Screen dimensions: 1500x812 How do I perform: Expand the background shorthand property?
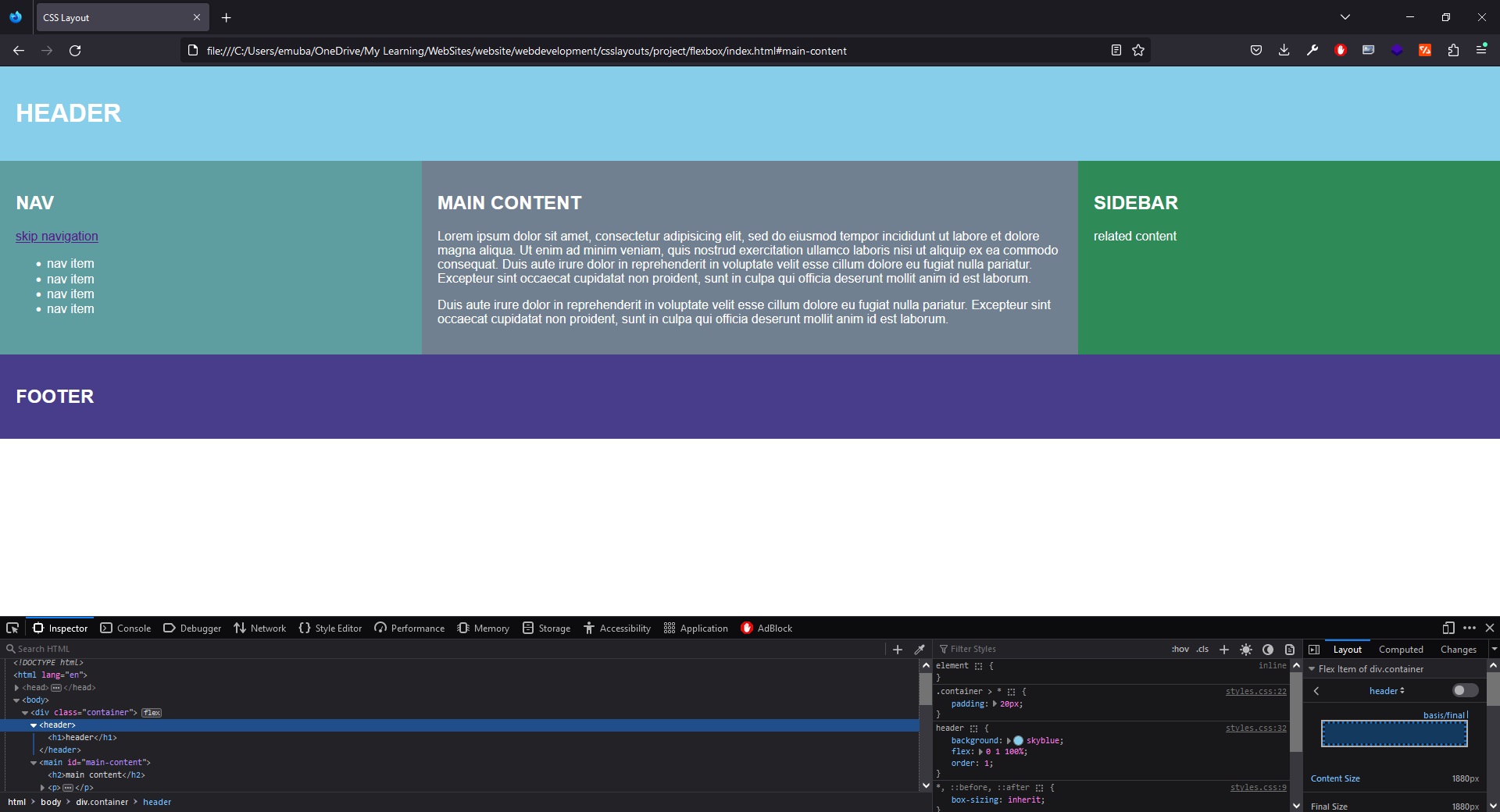pyautogui.click(x=1009, y=741)
